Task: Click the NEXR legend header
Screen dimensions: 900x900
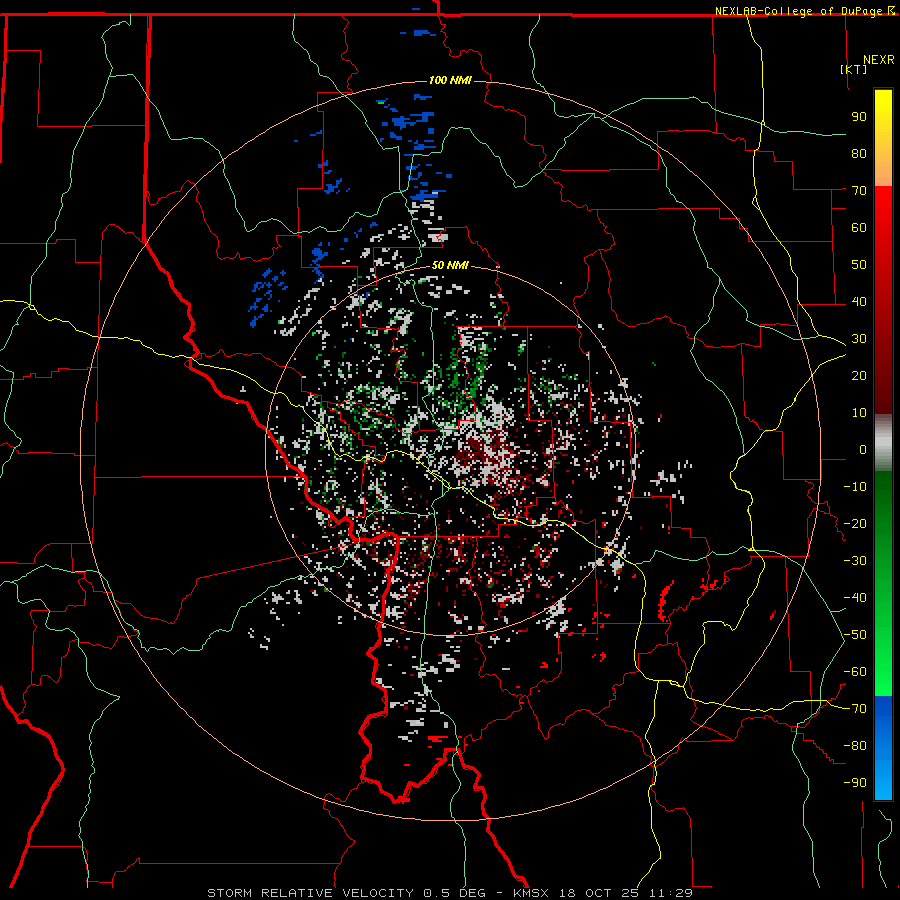Action: coord(879,60)
